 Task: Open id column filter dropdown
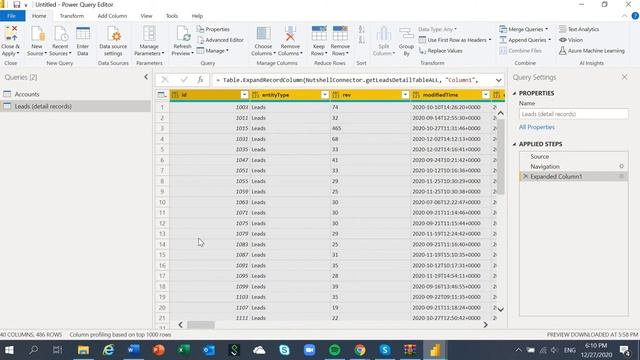(x=244, y=95)
